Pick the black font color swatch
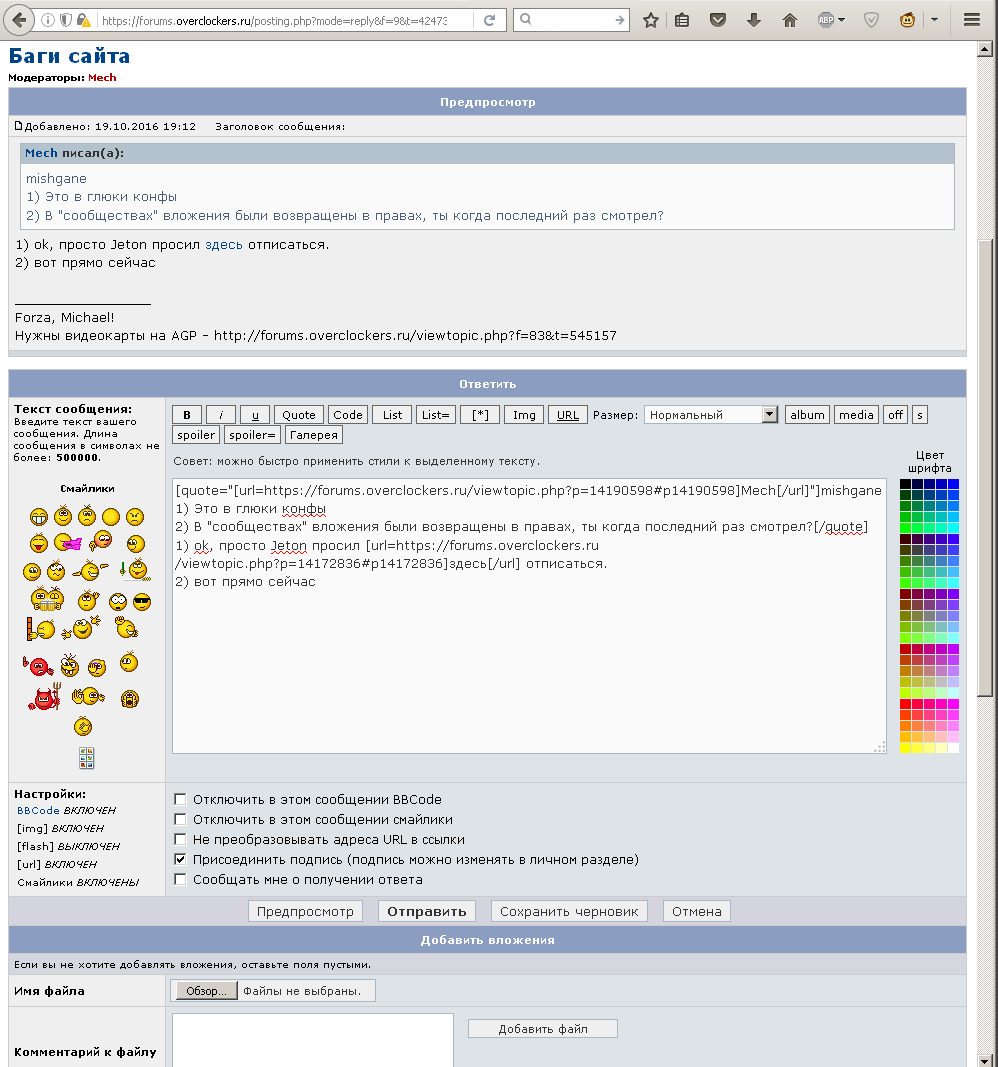The image size is (998, 1067). (x=905, y=485)
